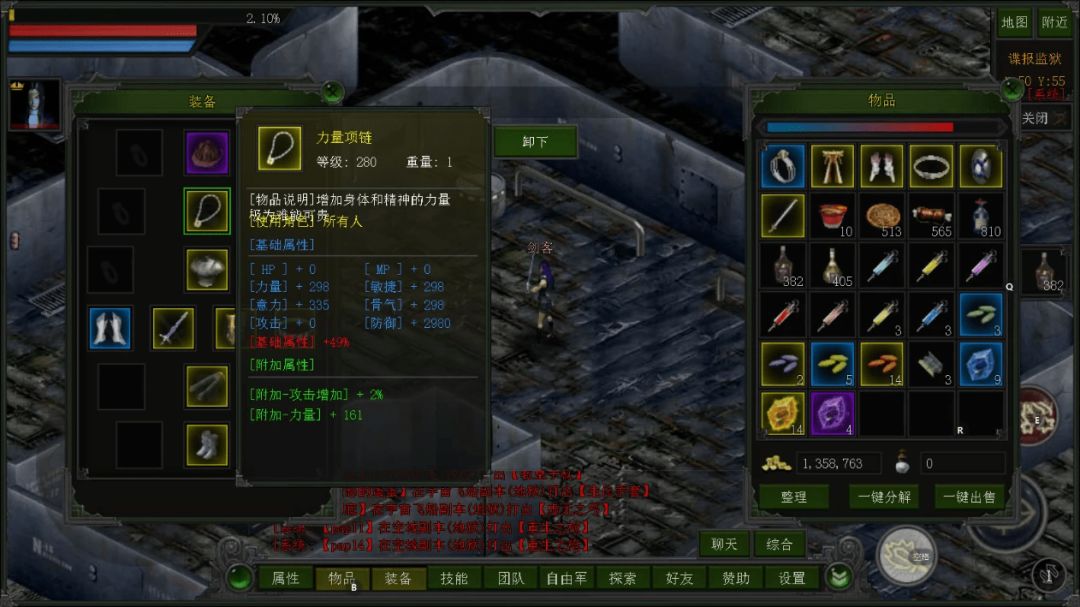Click the character portrait thumbnail

pos(34,105)
